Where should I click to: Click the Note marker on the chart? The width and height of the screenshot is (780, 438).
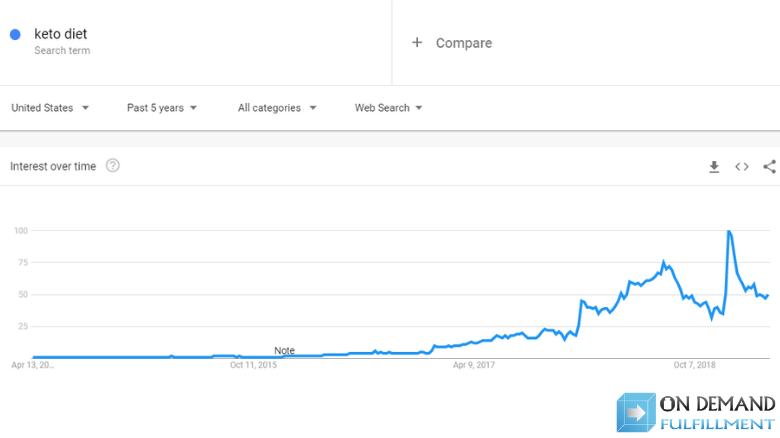pyautogui.click(x=285, y=350)
